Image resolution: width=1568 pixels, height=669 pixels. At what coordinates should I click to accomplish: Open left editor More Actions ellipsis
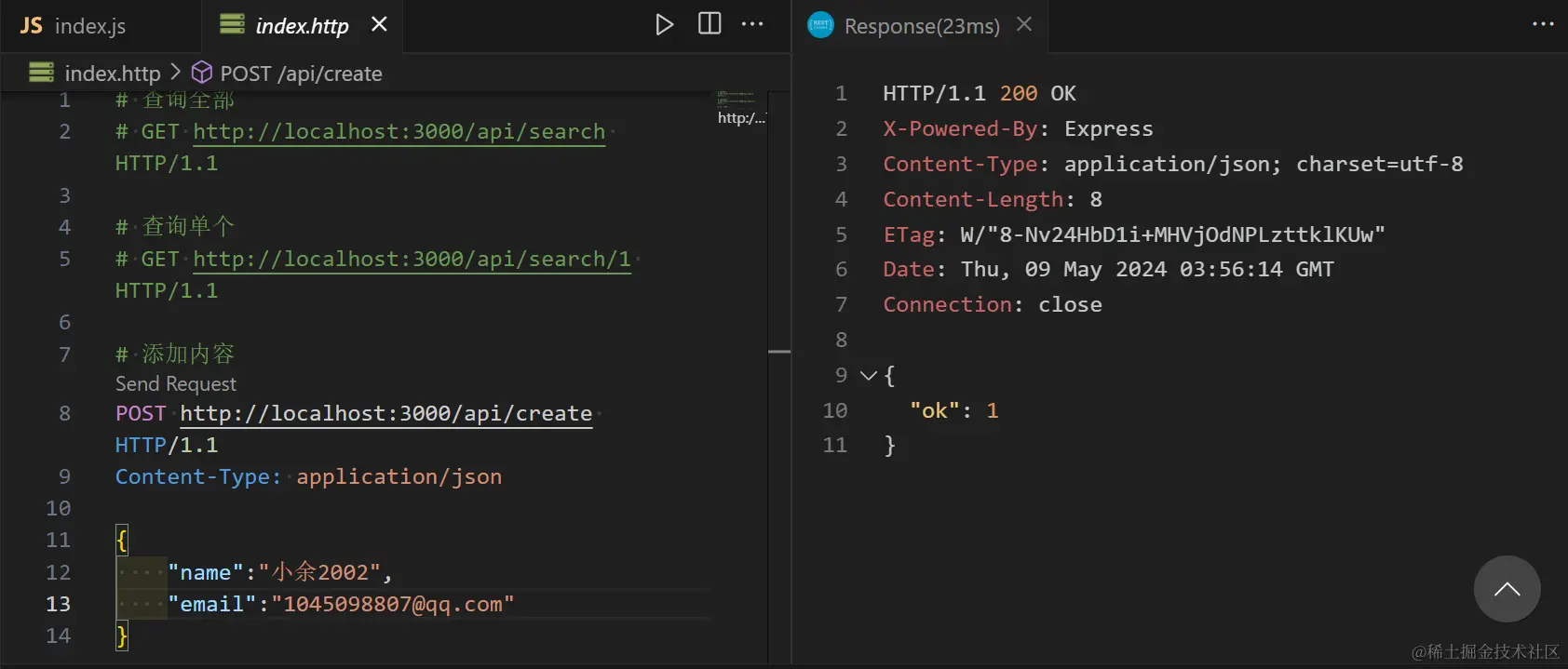(x=752, y=24)
